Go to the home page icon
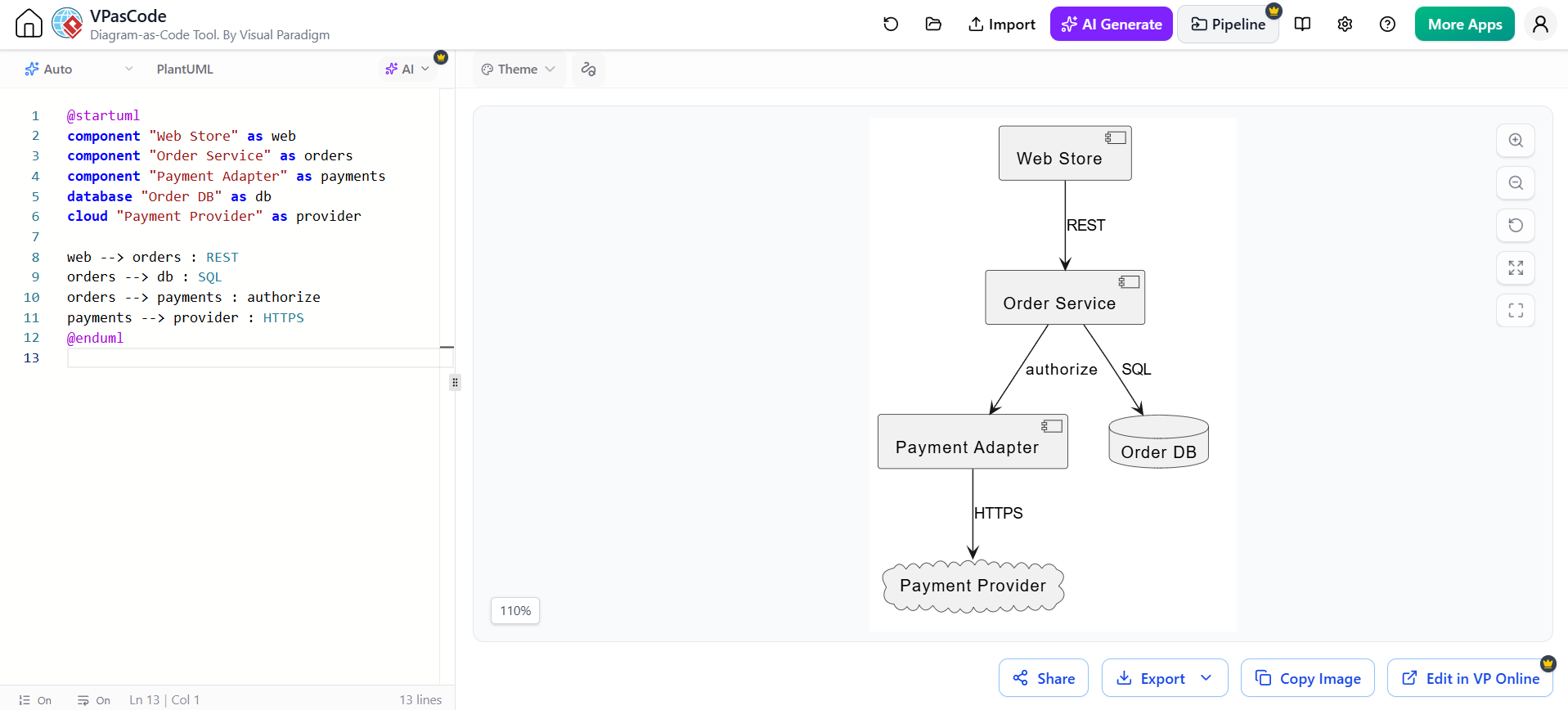 (29, 23)
